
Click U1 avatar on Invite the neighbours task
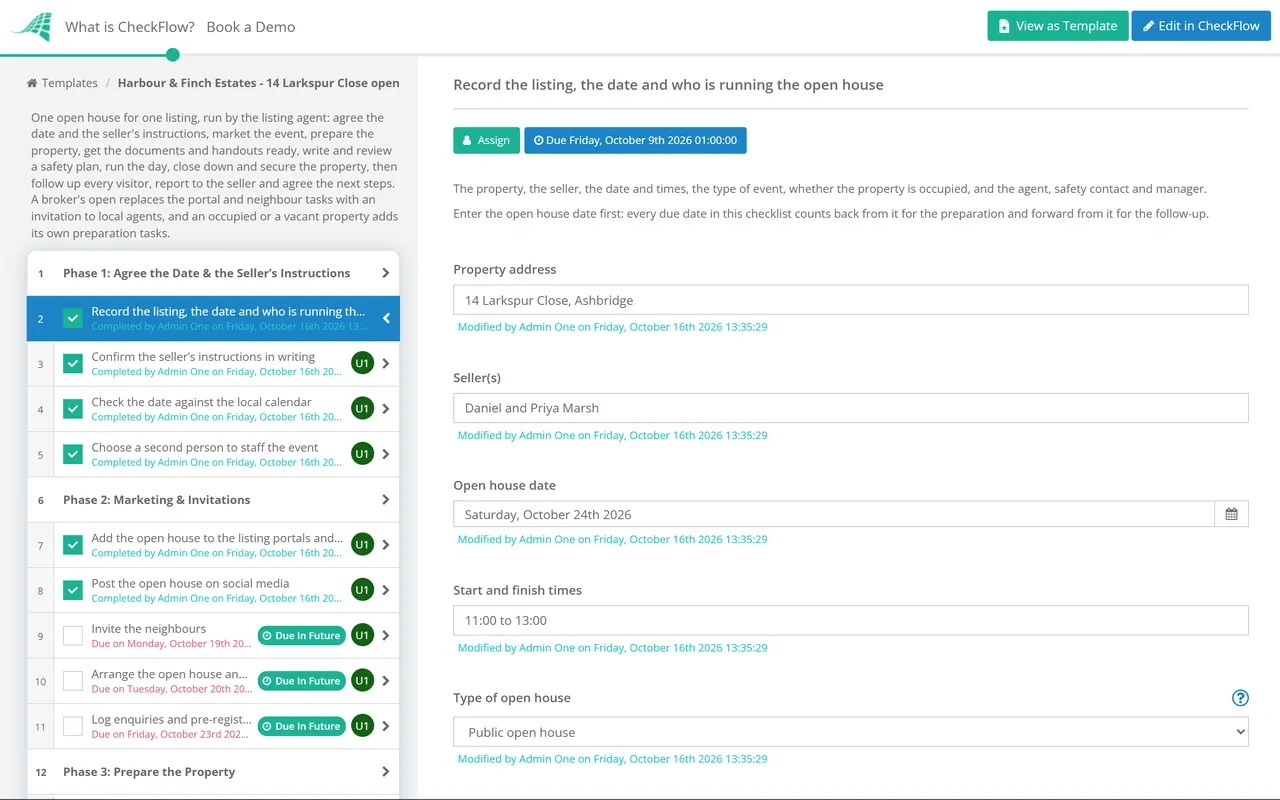click(x=362, y=635)
